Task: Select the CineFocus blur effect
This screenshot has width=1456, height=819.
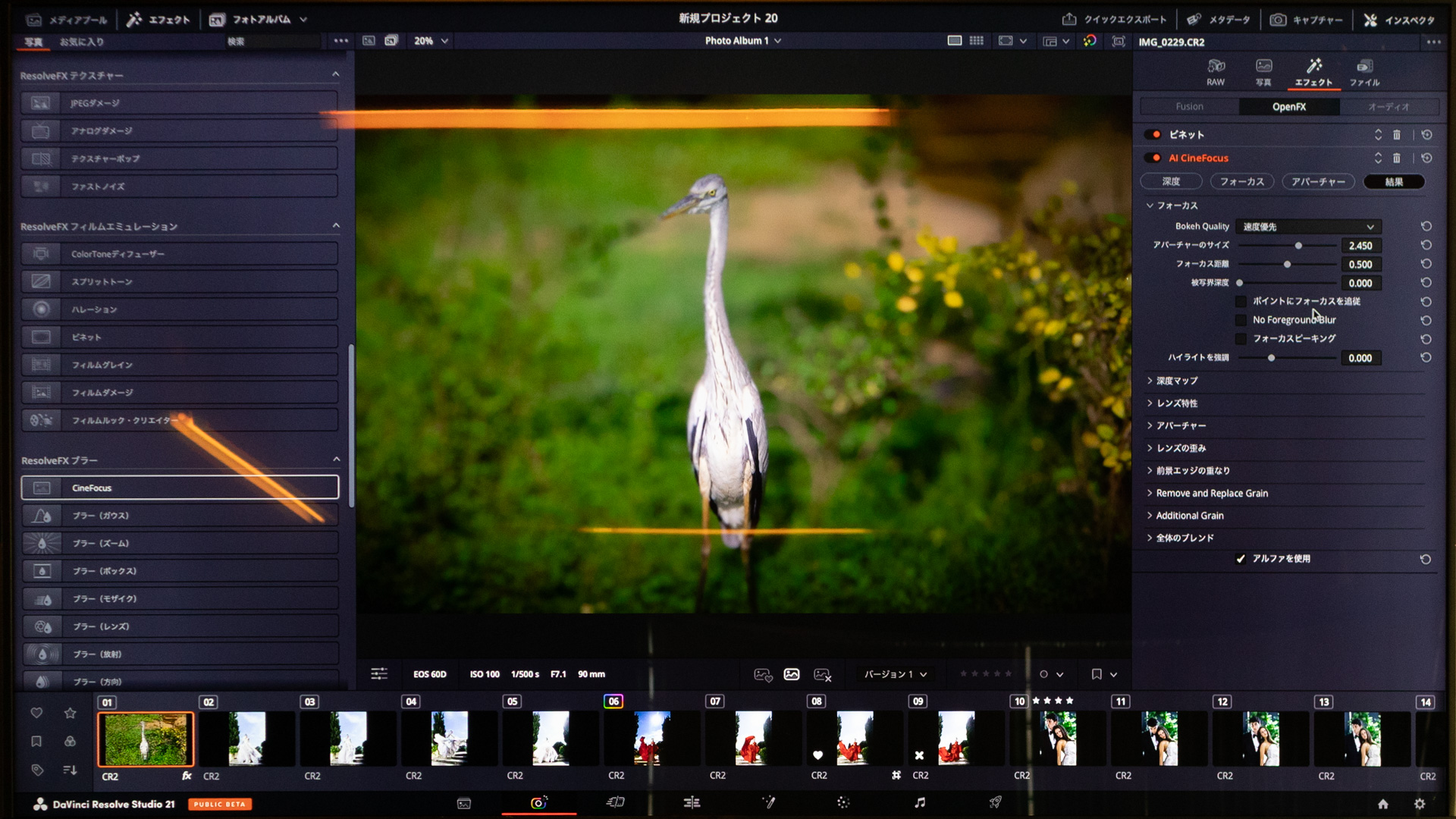Action: tap(180, 488)
